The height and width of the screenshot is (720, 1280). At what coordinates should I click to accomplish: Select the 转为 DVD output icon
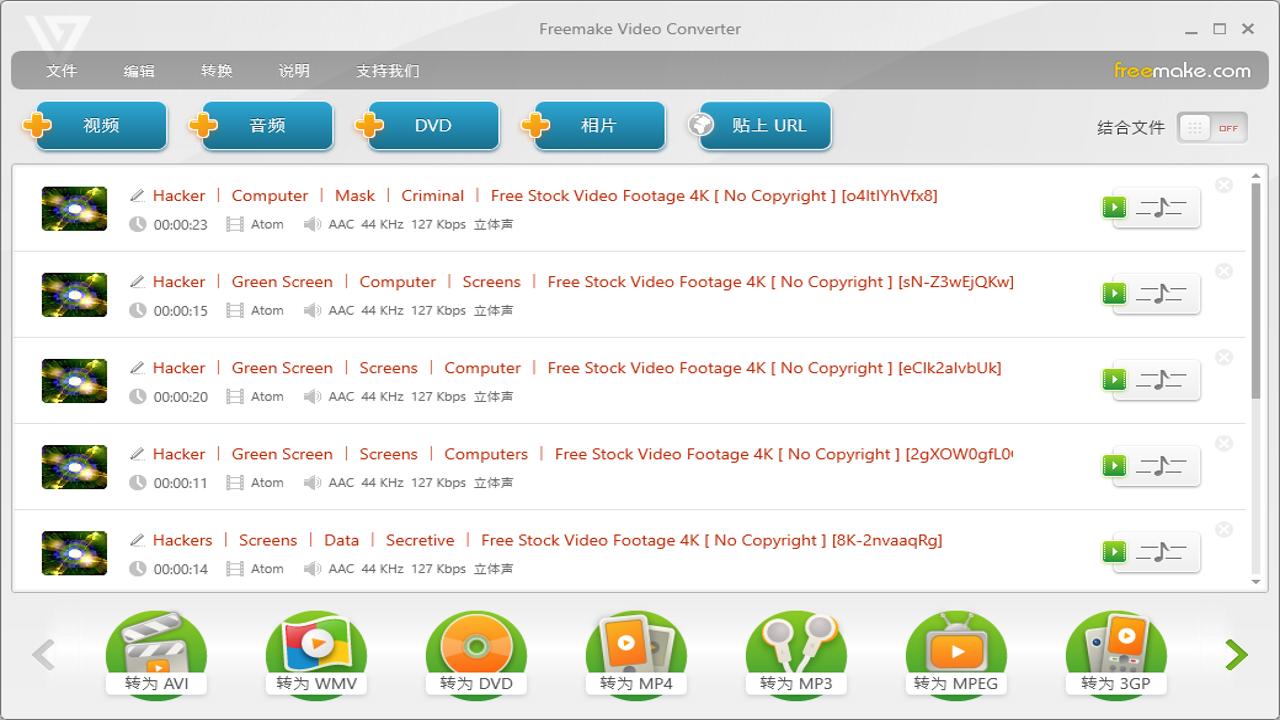point(476,654)
